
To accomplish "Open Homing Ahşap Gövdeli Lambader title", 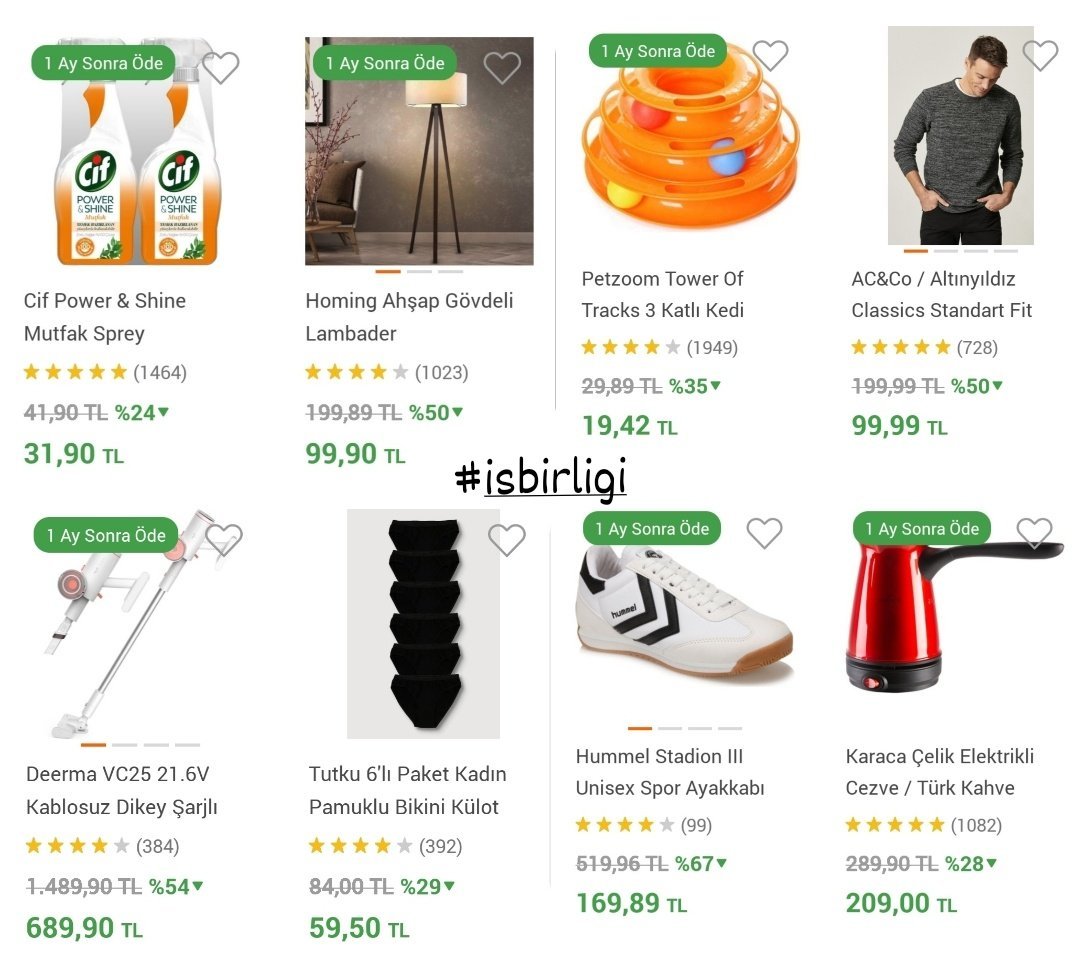I will 409,317.
